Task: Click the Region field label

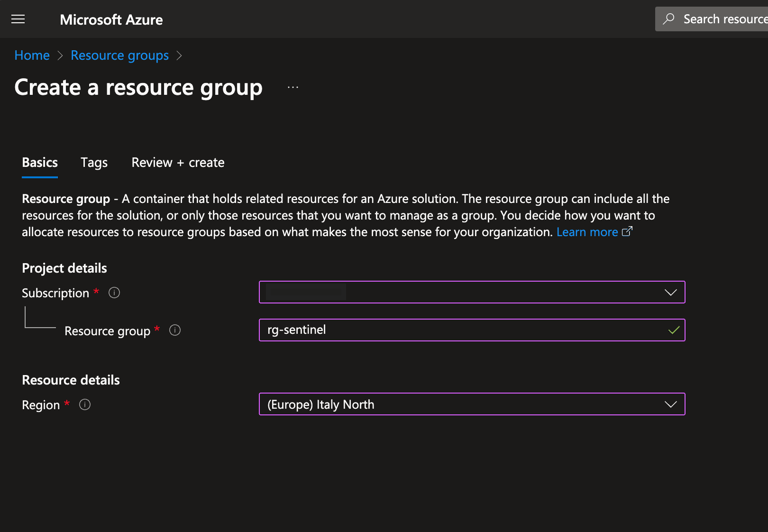Action: coord(41,405)
